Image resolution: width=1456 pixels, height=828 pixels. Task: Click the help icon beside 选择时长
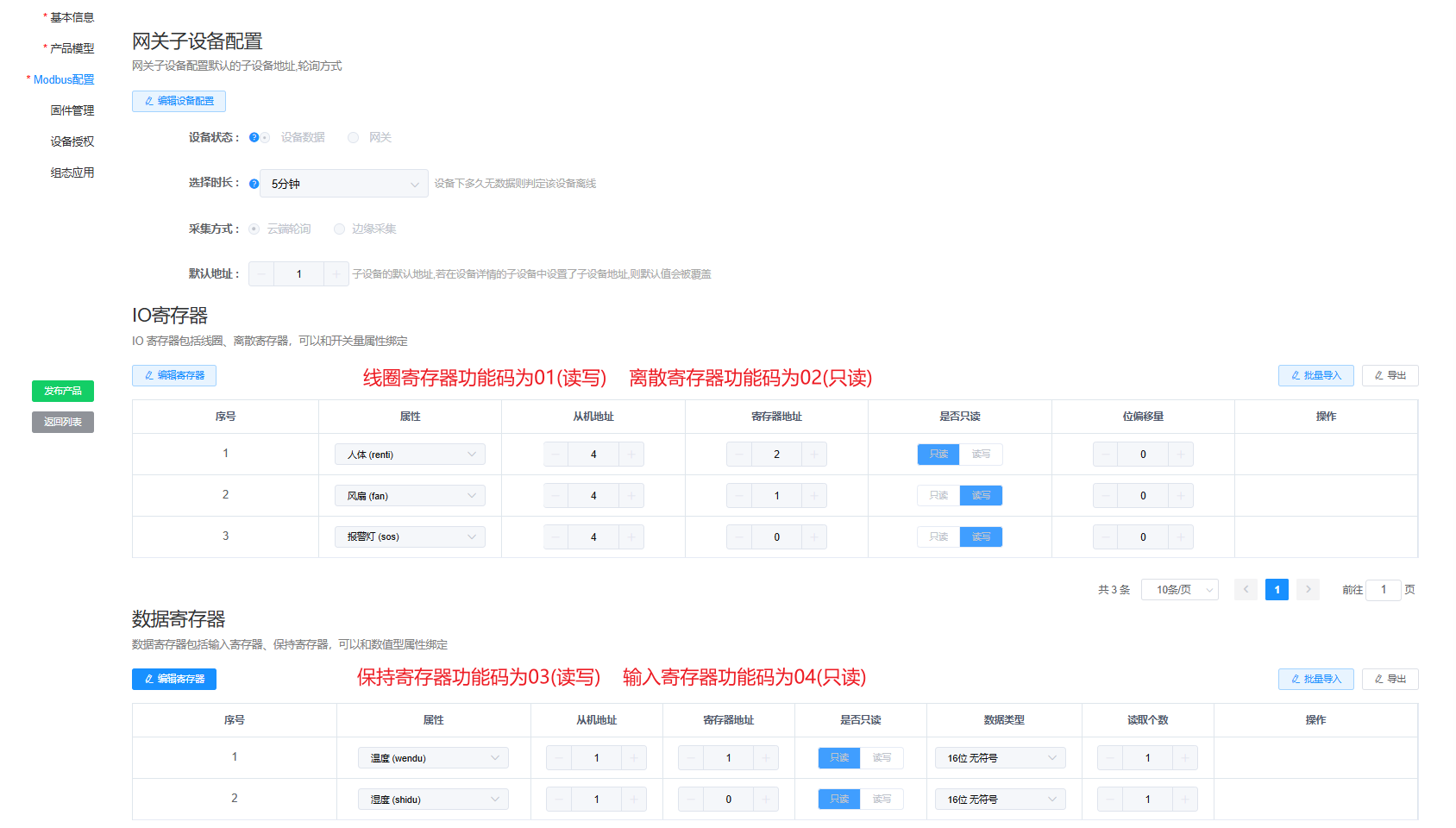point(254,184)
